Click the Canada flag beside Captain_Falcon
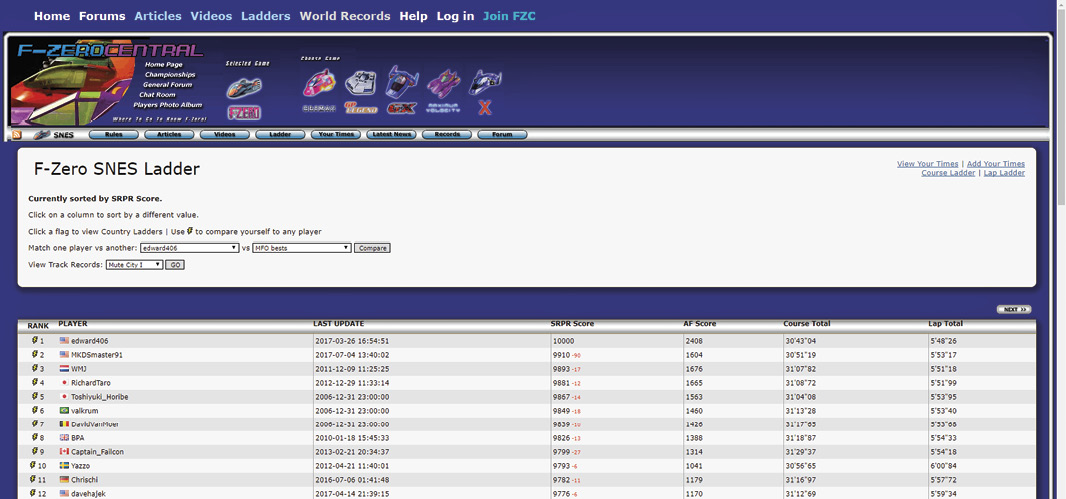 click(x=65, y=451)
